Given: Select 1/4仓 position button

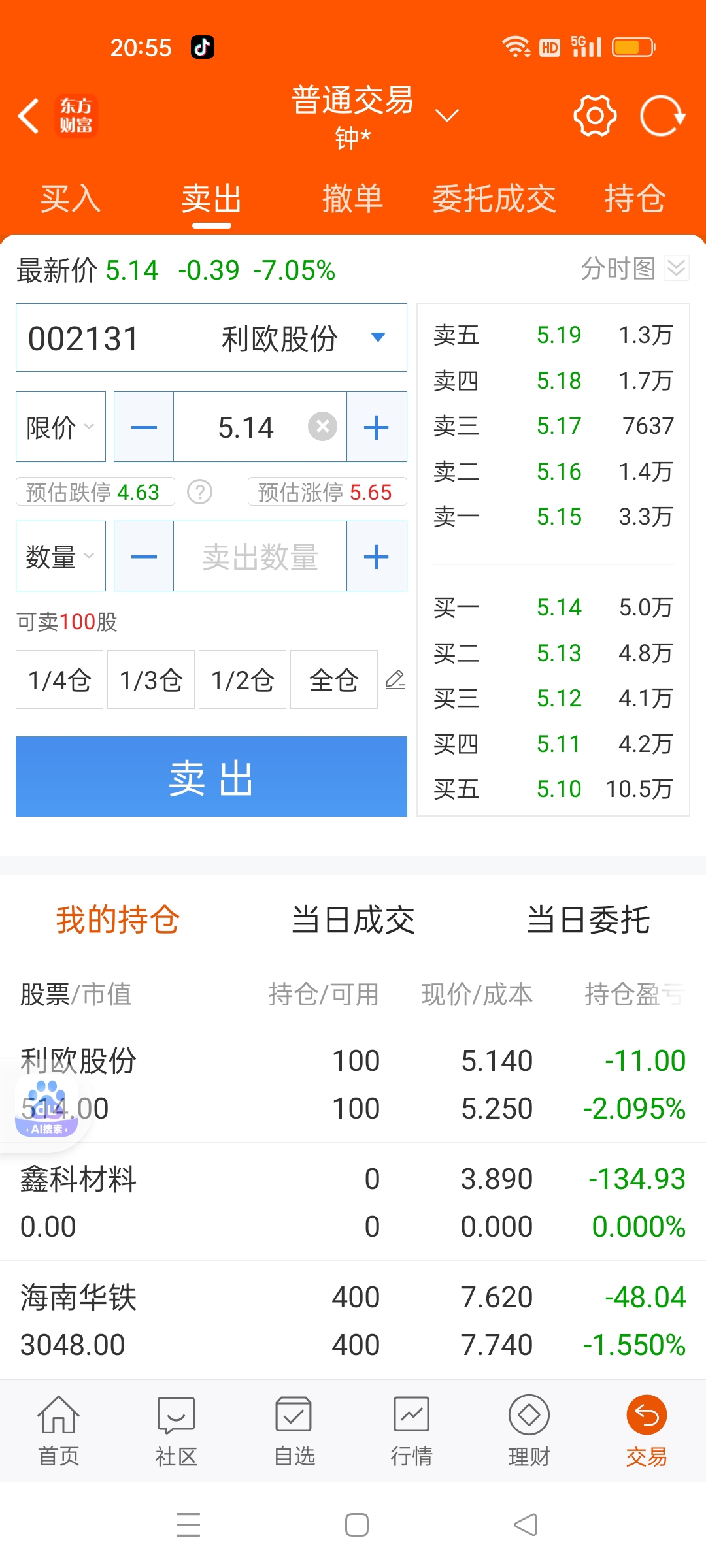Looking at the screenshot, I should pyautogui.click(x=59, y=679).
